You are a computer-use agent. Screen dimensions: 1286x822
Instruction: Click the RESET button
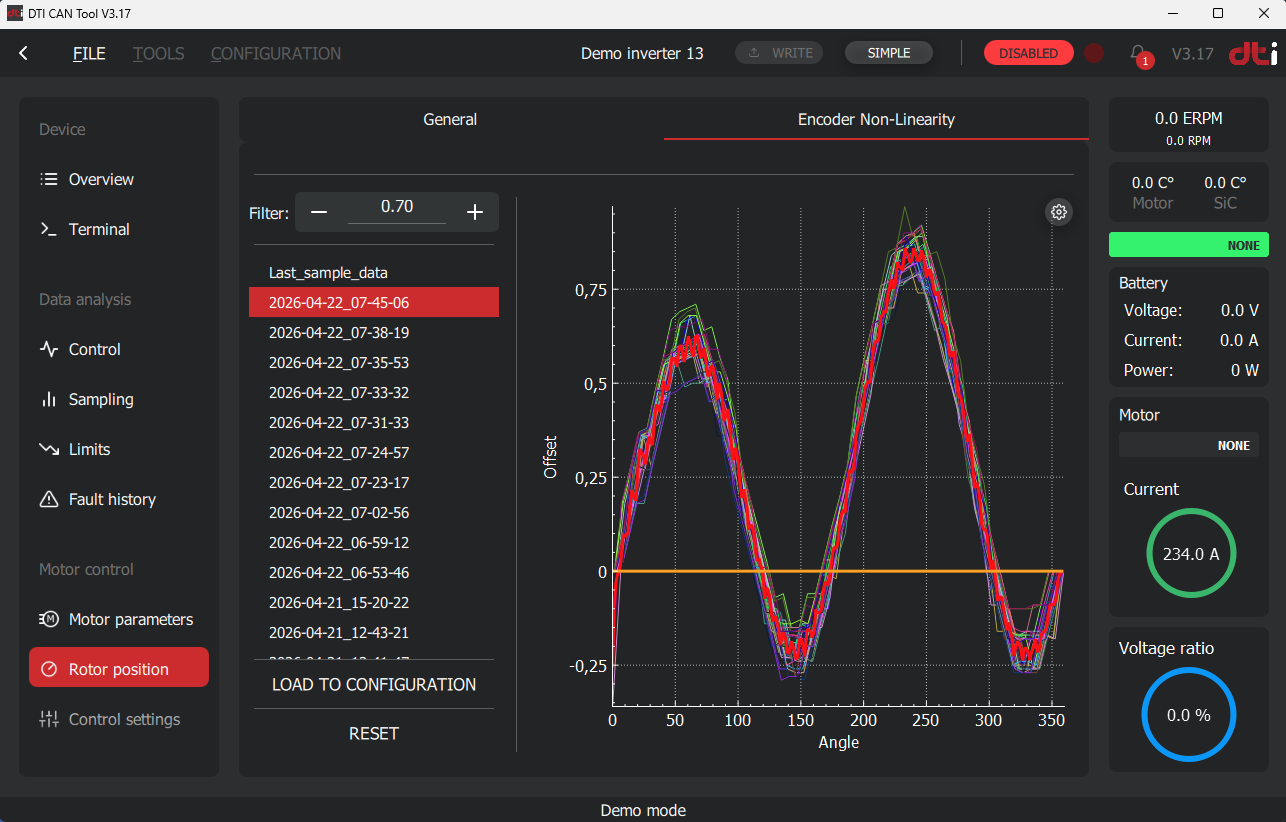(374, 734)
